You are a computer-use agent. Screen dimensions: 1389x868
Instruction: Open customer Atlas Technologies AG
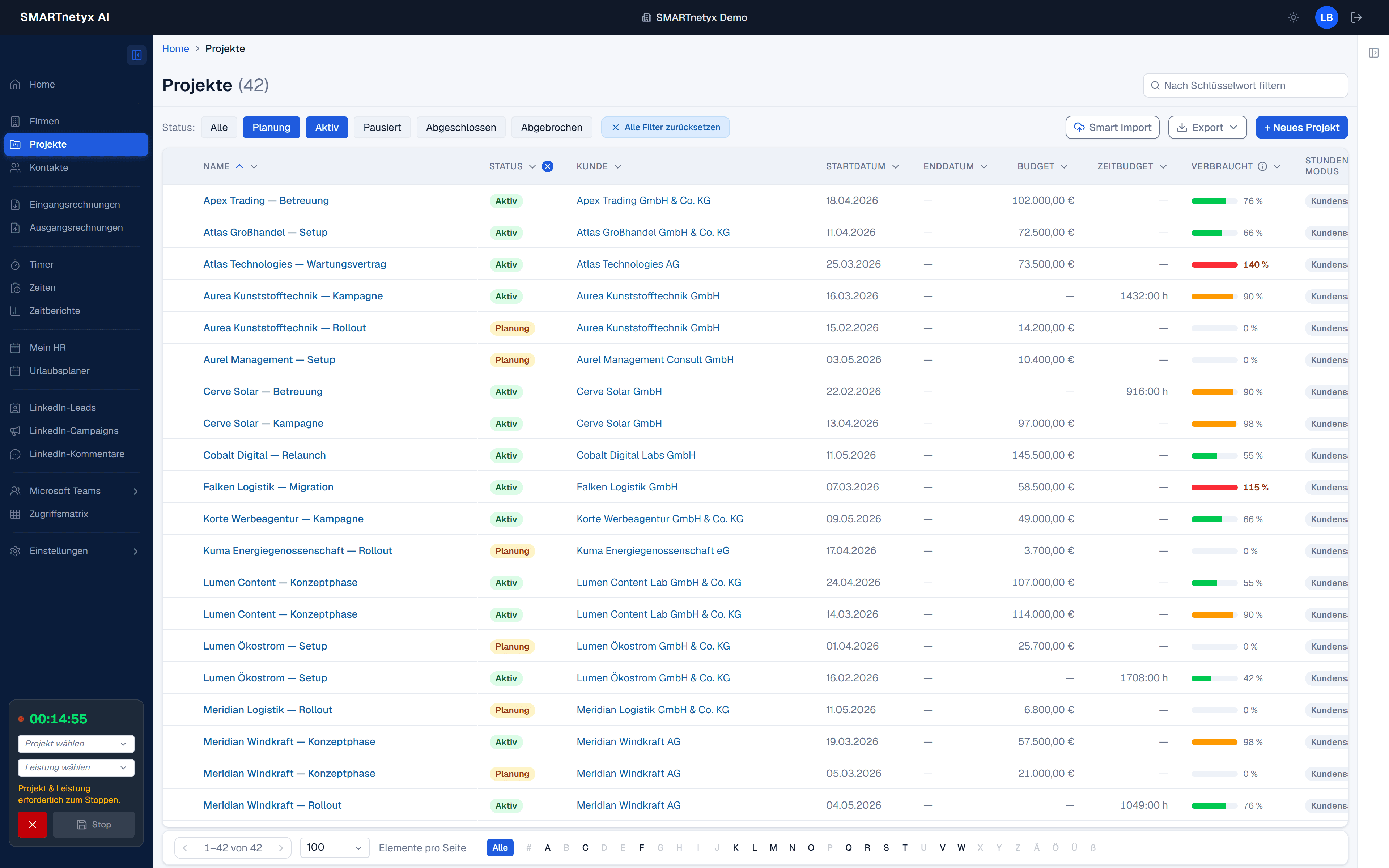click(628, 264)
